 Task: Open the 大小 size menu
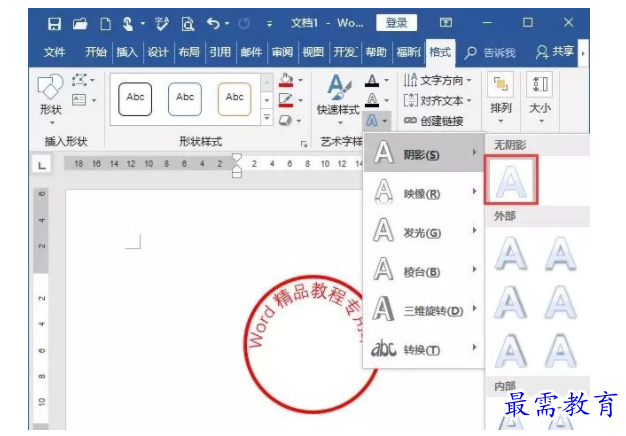click(540, 98)
